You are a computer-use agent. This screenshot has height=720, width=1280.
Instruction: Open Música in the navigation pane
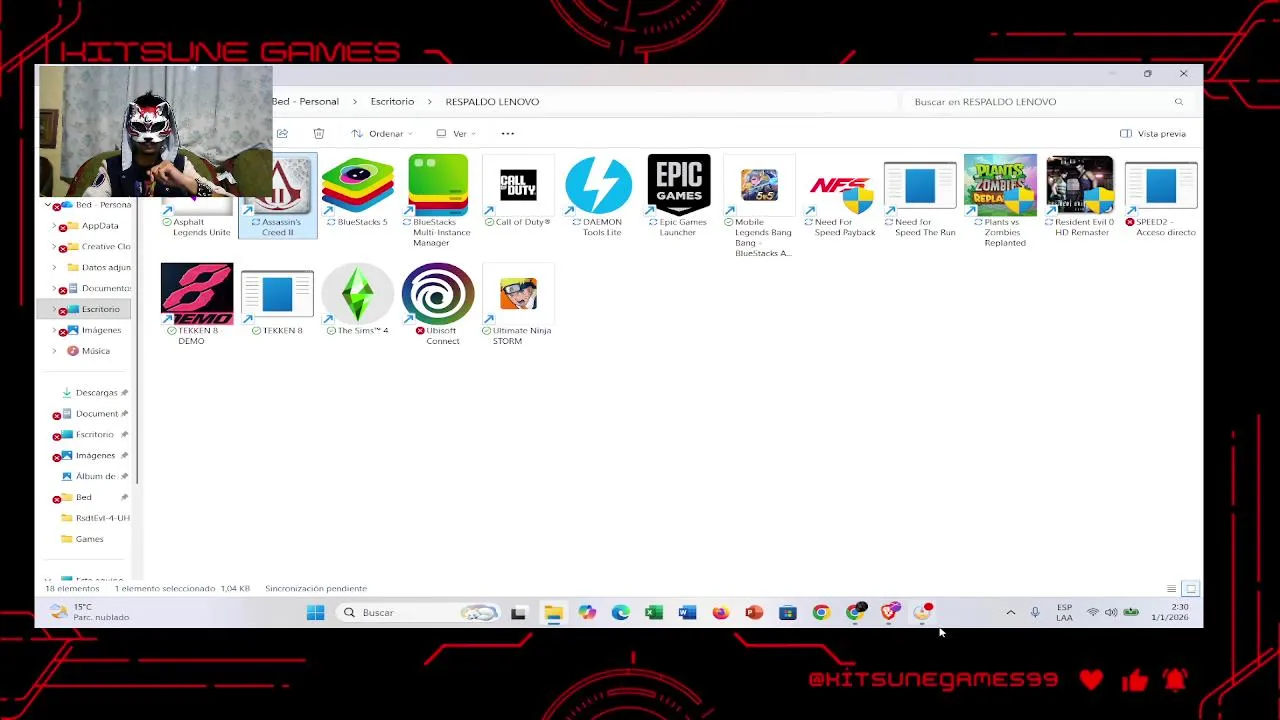pos(96,351)
